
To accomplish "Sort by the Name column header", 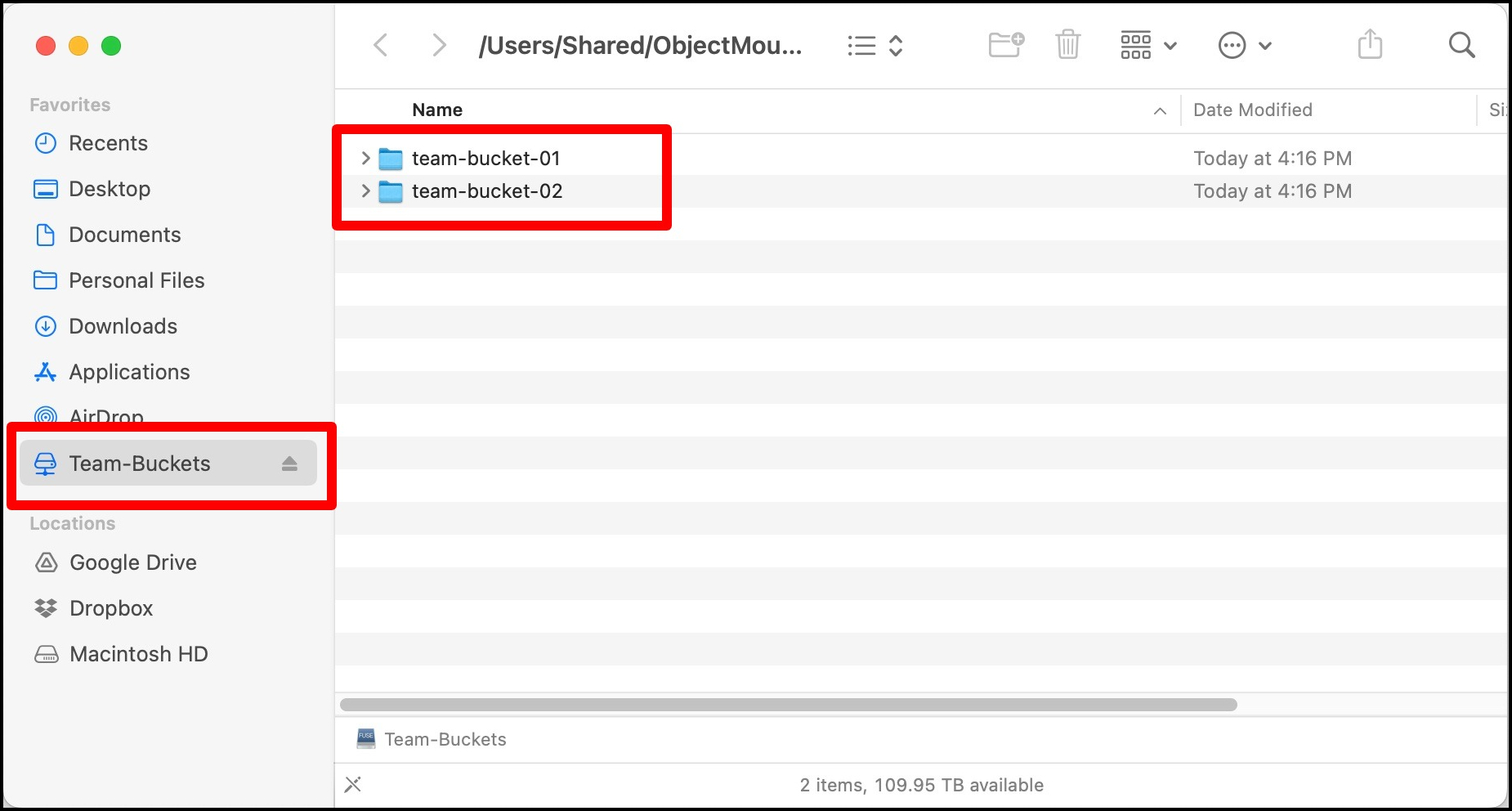I will pyautogui.click(x=437, y=110).
